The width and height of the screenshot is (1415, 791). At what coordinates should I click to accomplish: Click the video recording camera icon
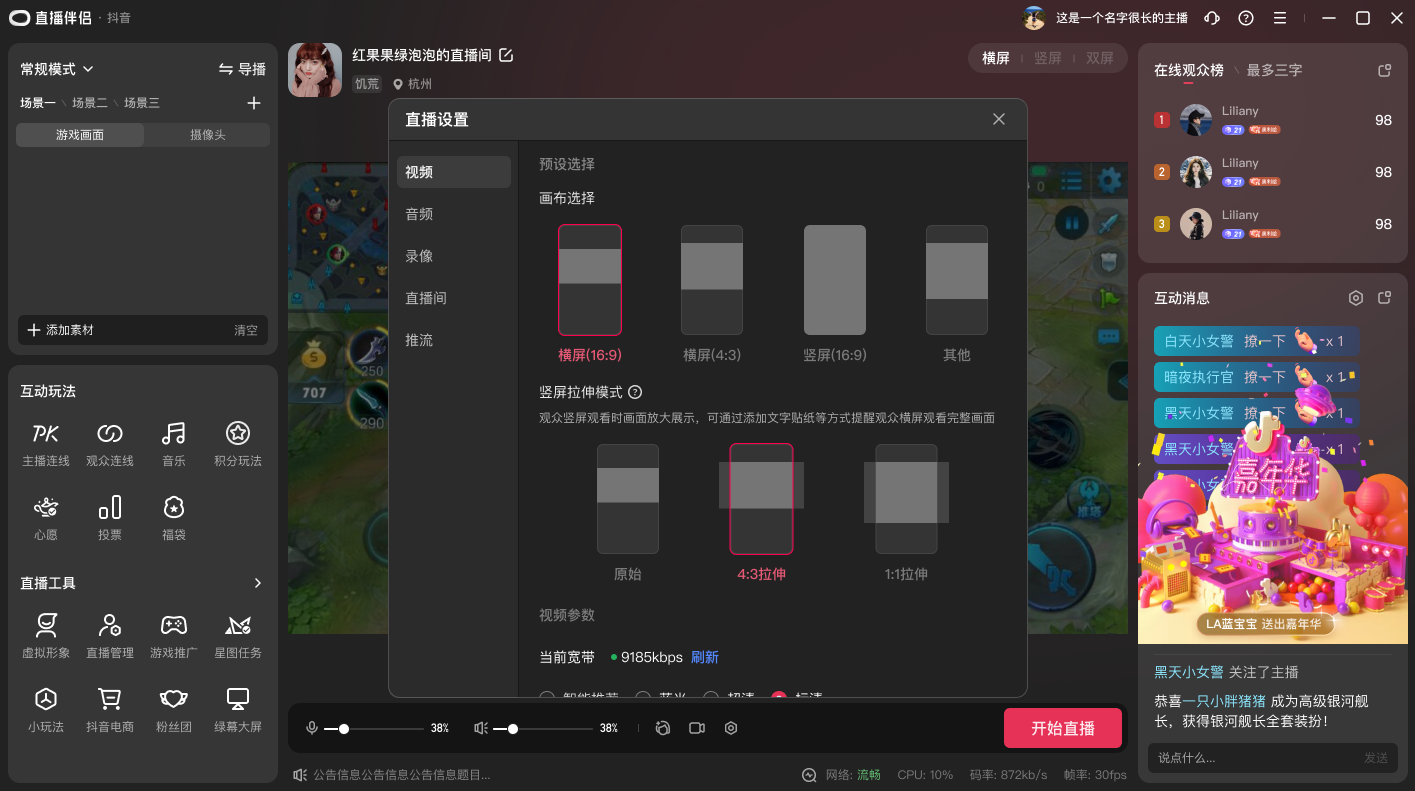pyautogui.click(x=697, y=728)
